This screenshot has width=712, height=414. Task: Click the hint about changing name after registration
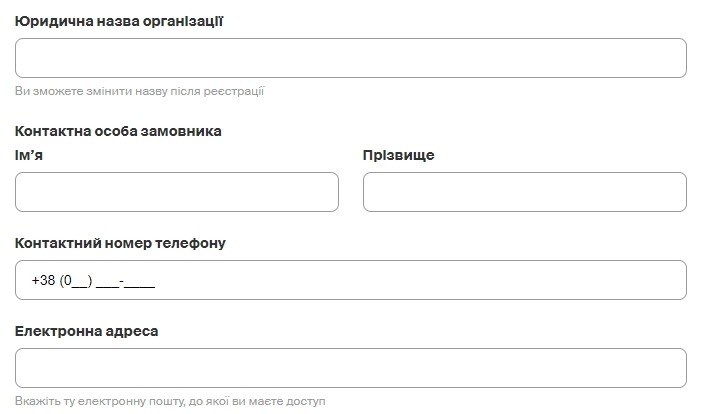point(139,91)
